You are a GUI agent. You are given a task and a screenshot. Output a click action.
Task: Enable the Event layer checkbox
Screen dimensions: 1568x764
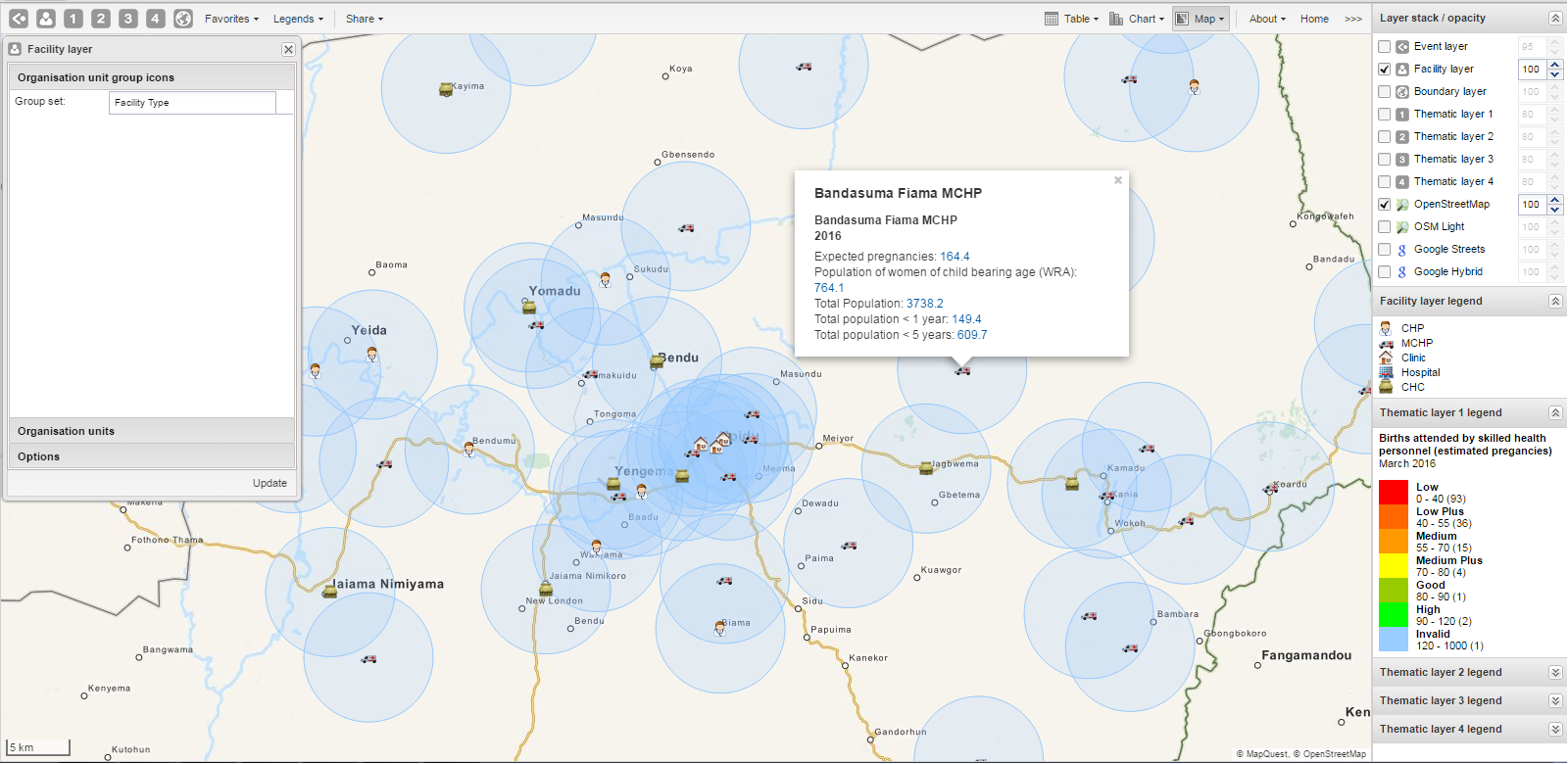(1384, 46)
